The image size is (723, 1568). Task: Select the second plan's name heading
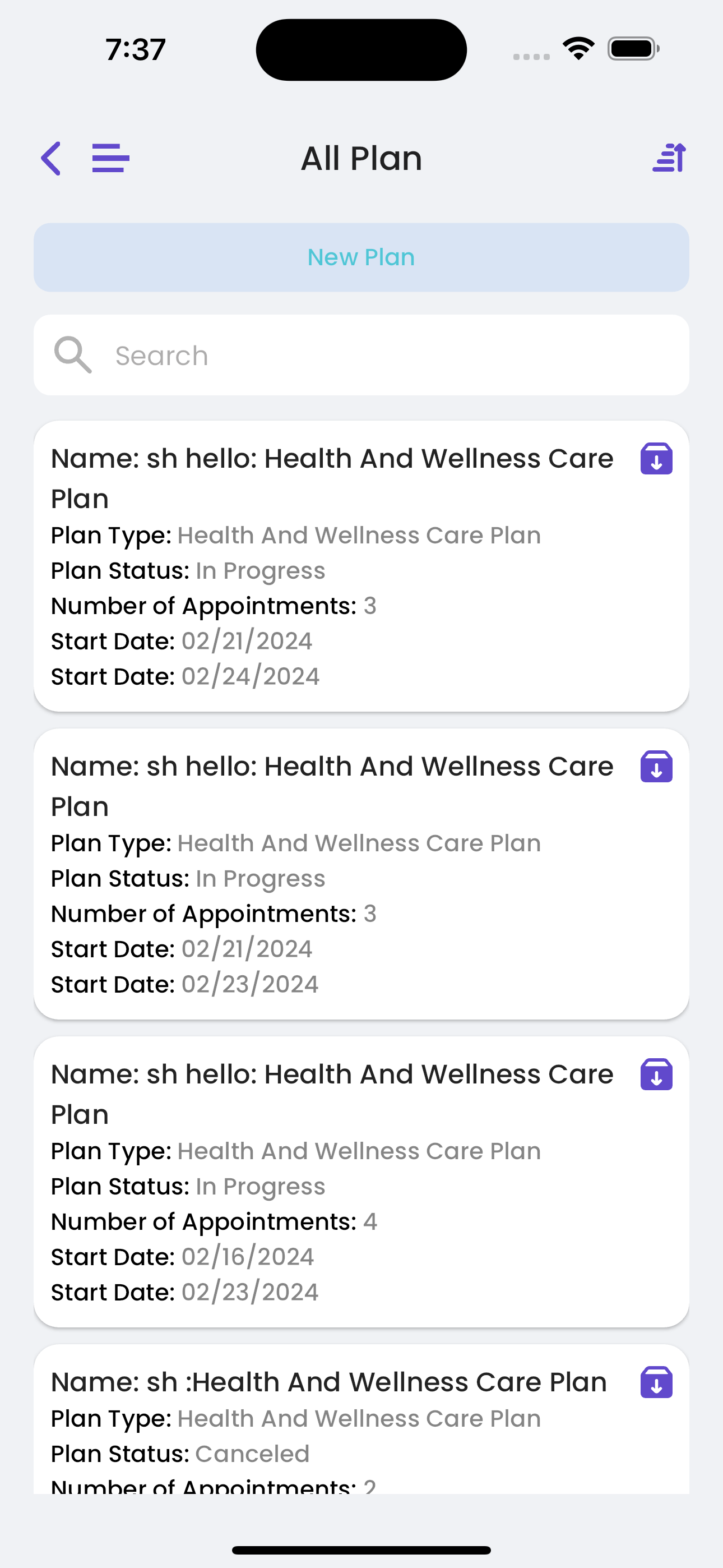[x=332, y=786]
